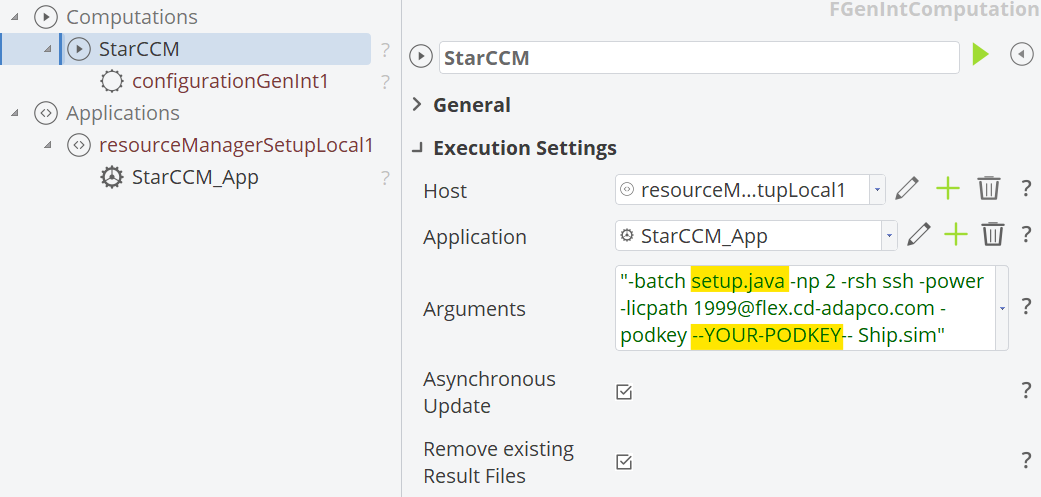Select the Computations label in the tree
The height and width of the screenshot is (497, 1041).
132,17
